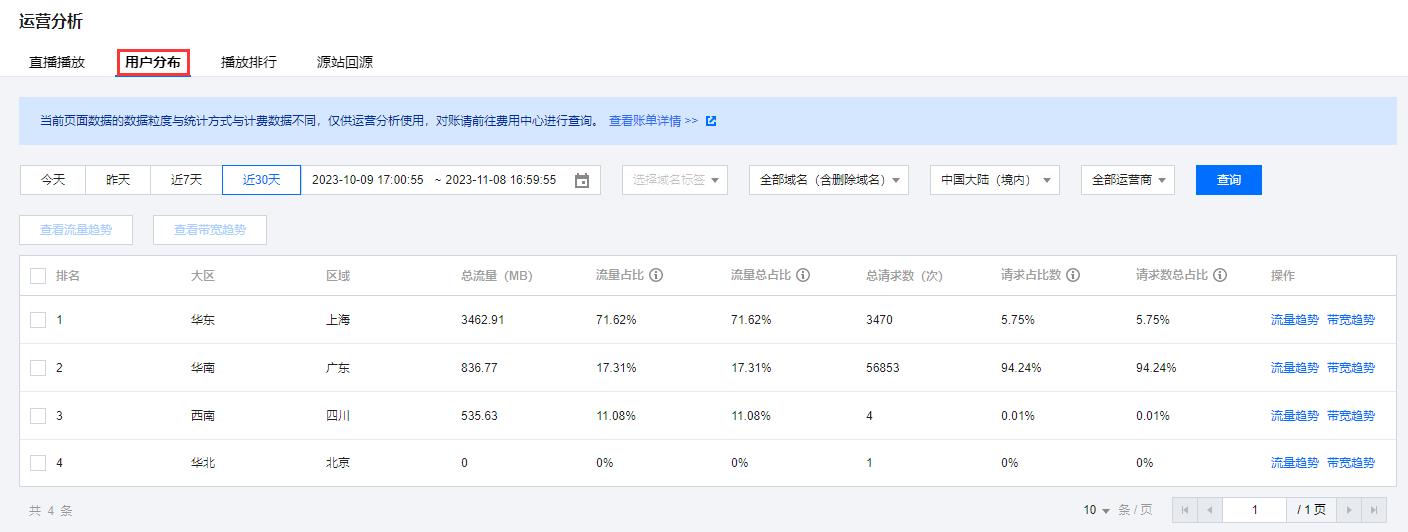The width and height of the screenshot is (1408, 532).
Task: Show the info tooltip icon for 流量占比
Action: click(x=657, y=275)
